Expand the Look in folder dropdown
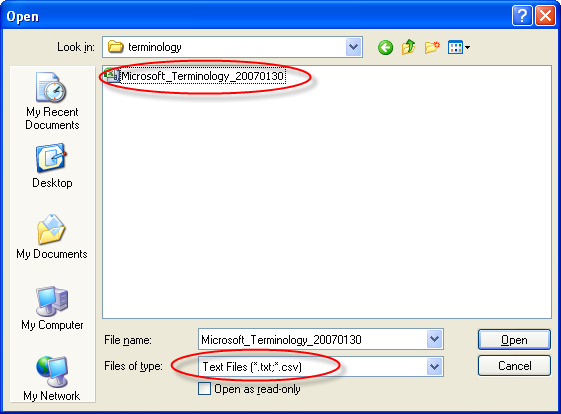561x414 pixels. [353, 47]
